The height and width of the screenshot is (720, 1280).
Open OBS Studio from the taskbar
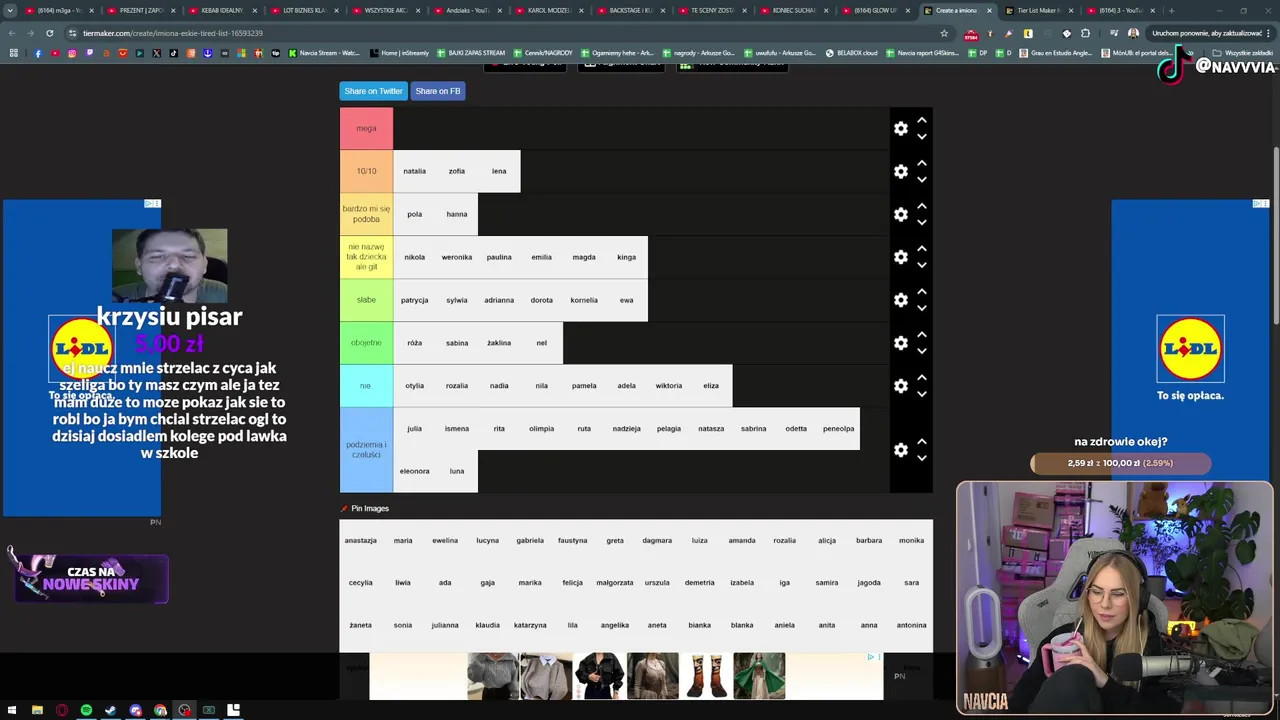click(184, 710)
